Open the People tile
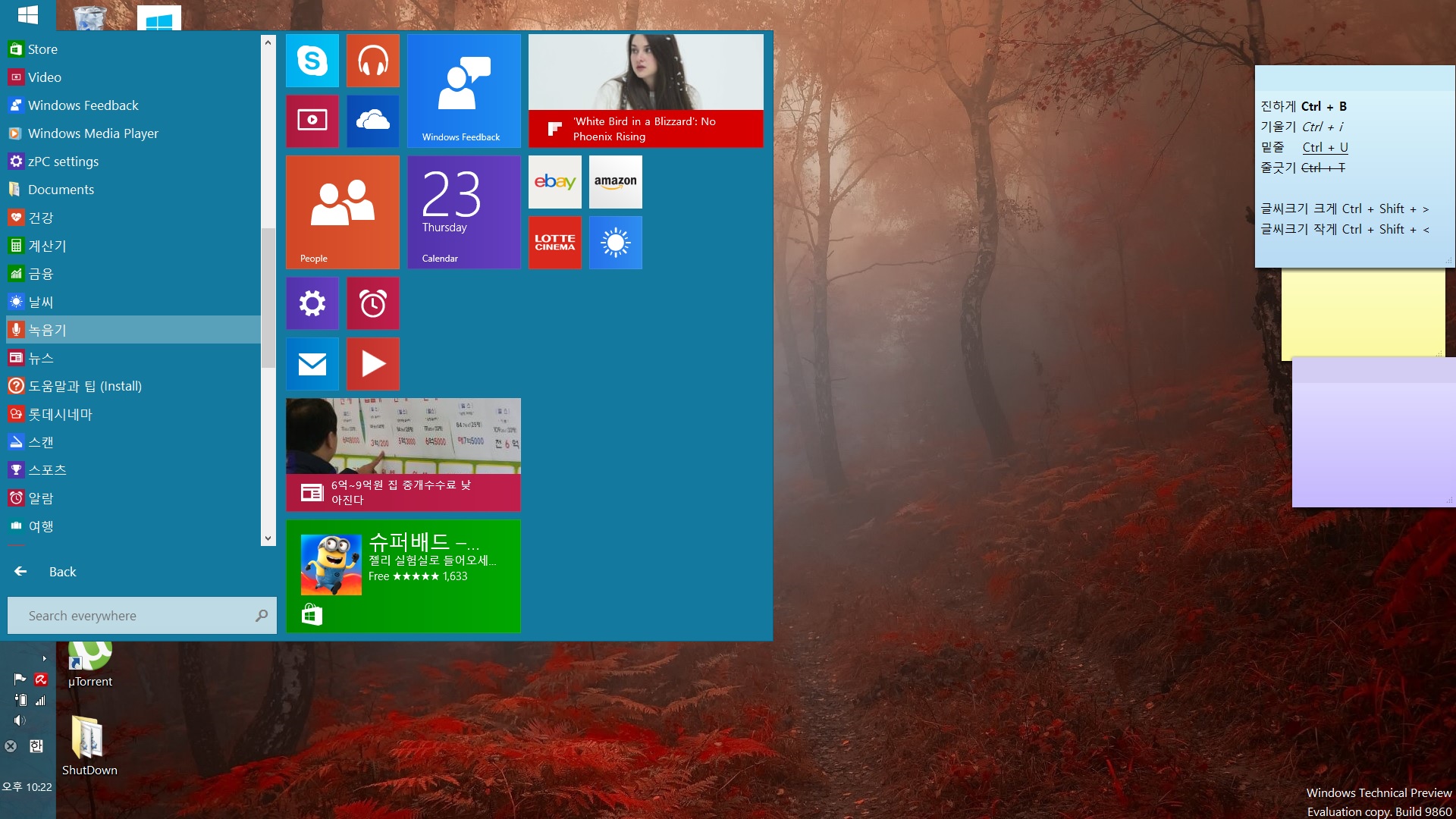1456x819 pixels. tap(342, 212)
